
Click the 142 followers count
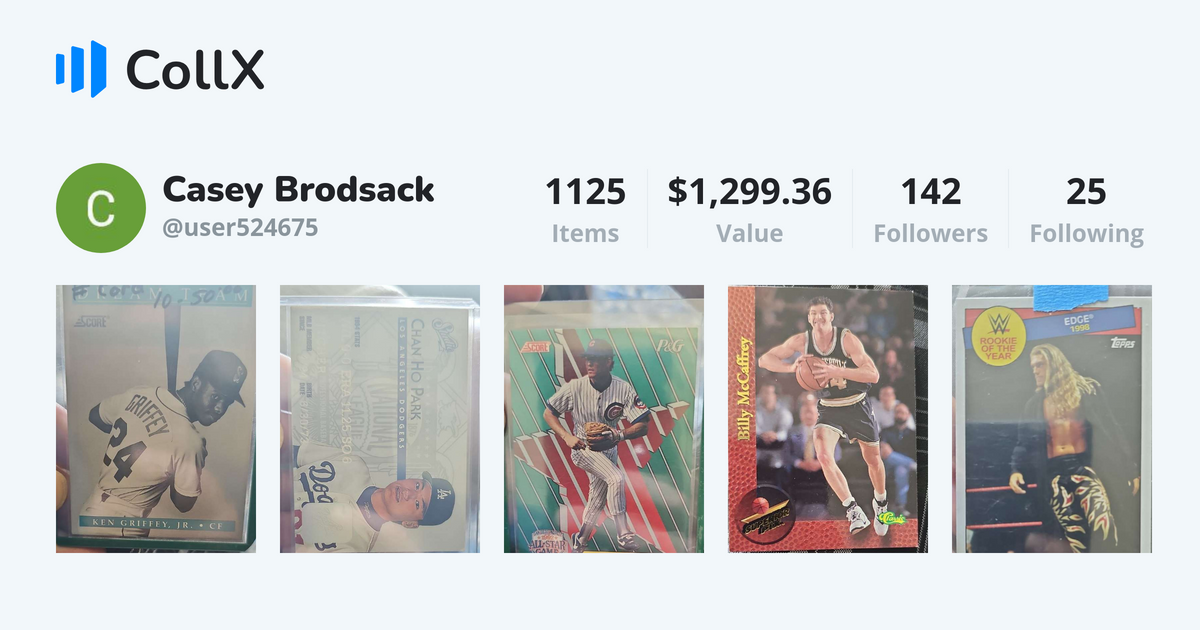[x=930, y=191]
